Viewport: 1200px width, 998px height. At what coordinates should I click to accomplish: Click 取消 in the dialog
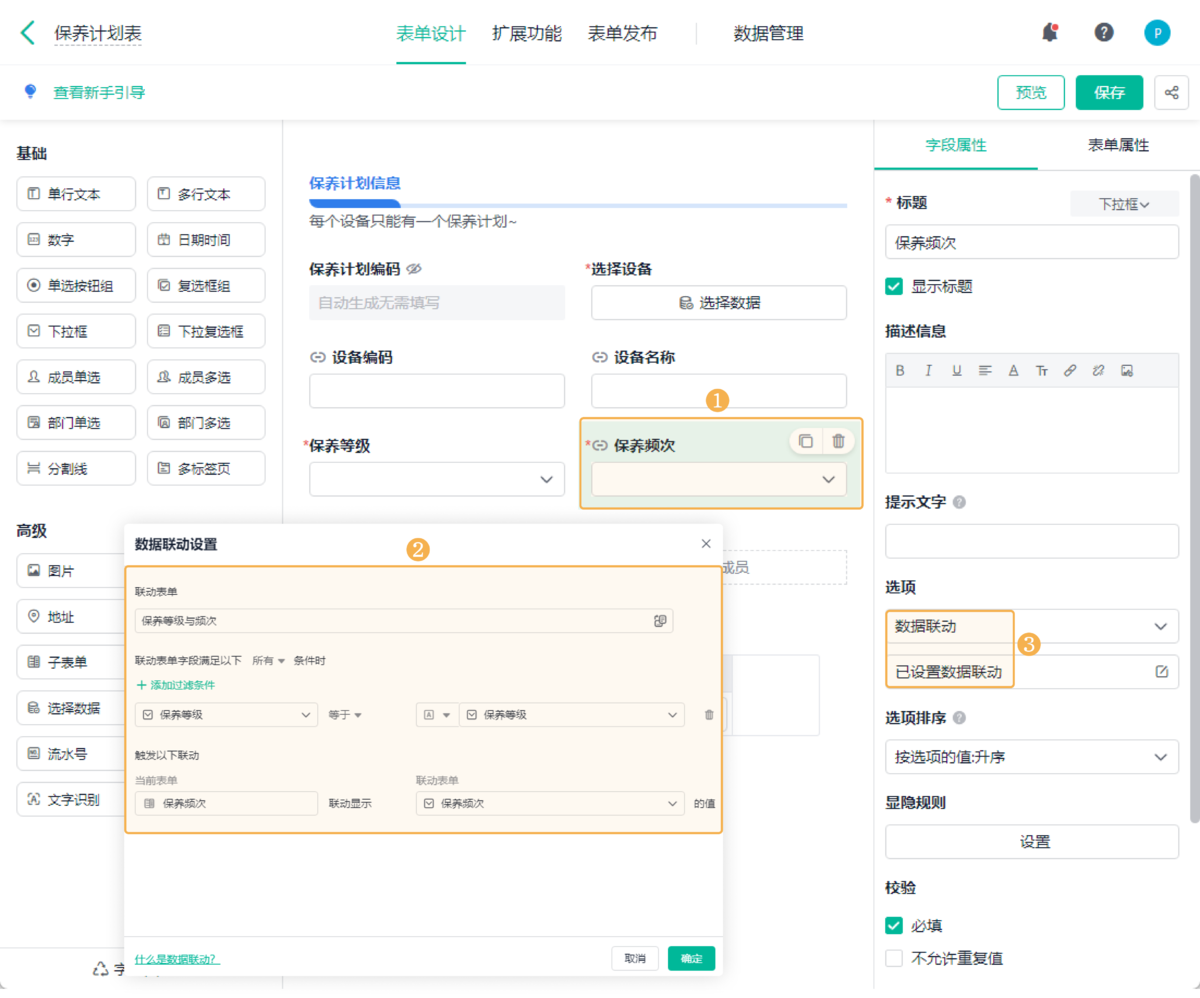(635, 958)
